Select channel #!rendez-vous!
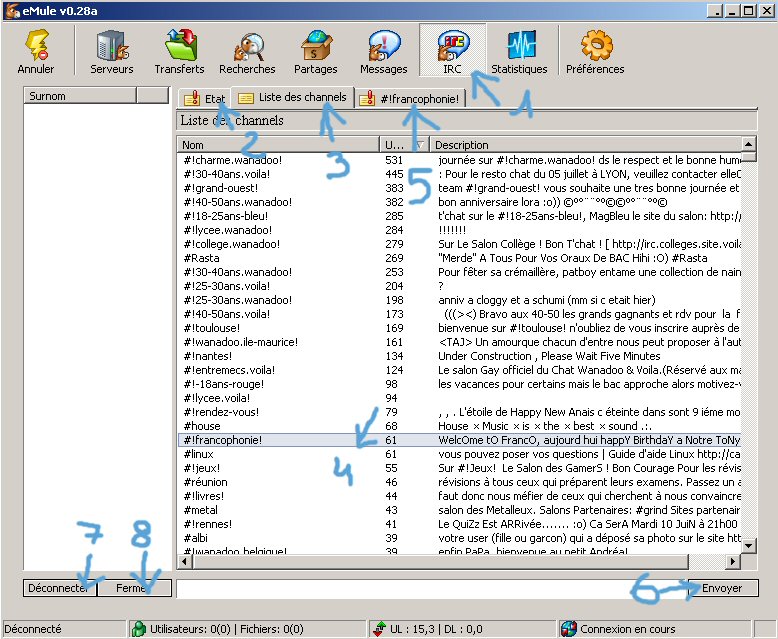Image resolution: width=778 pixels, height=639 pixels. pyautogui.click(x=459, y=412)
